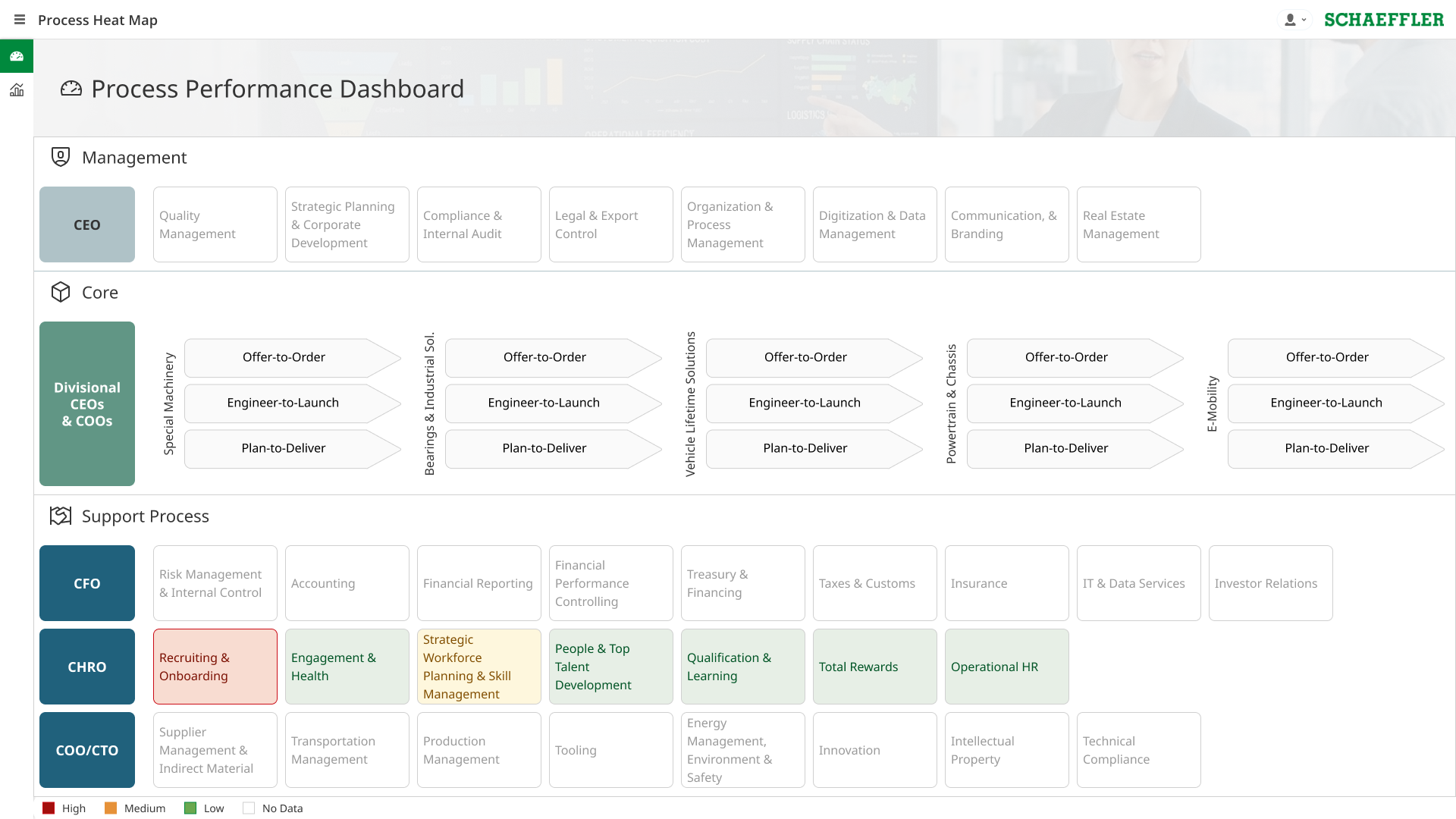The height and width of the screenshot is (819, 1456).
Task: Click the Medium orange legend swatch
Action: click(x=111, y=808)
